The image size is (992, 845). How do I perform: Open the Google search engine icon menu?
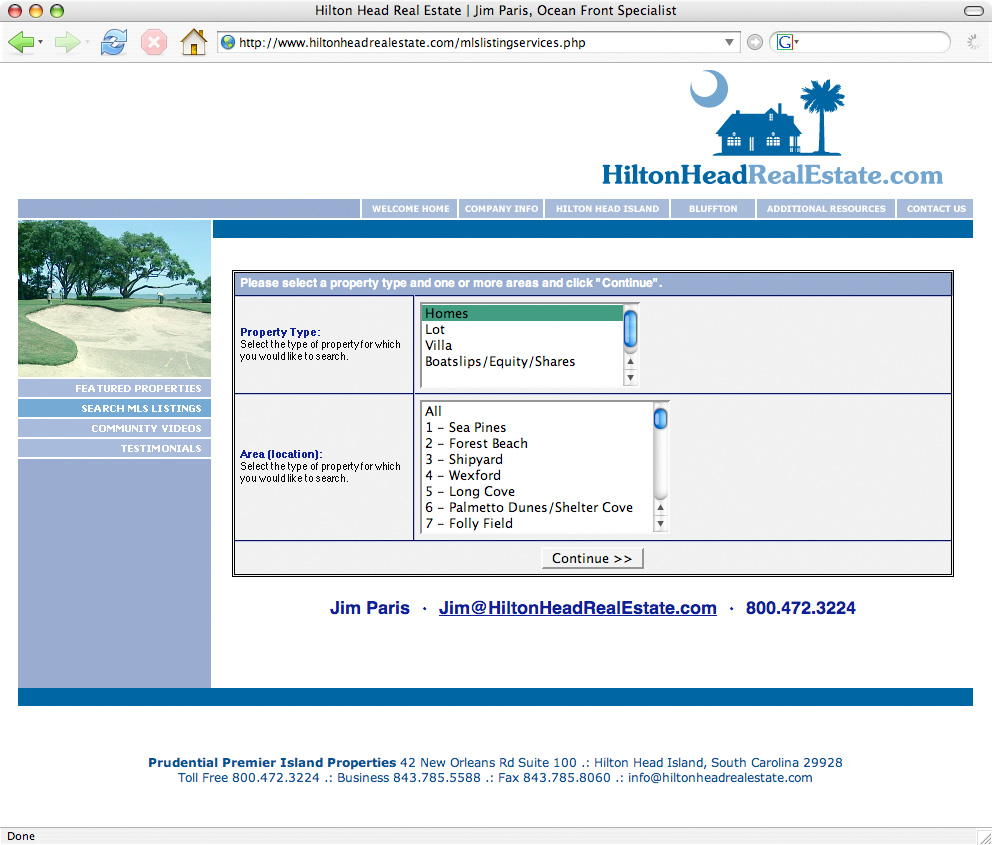point(787,42)
